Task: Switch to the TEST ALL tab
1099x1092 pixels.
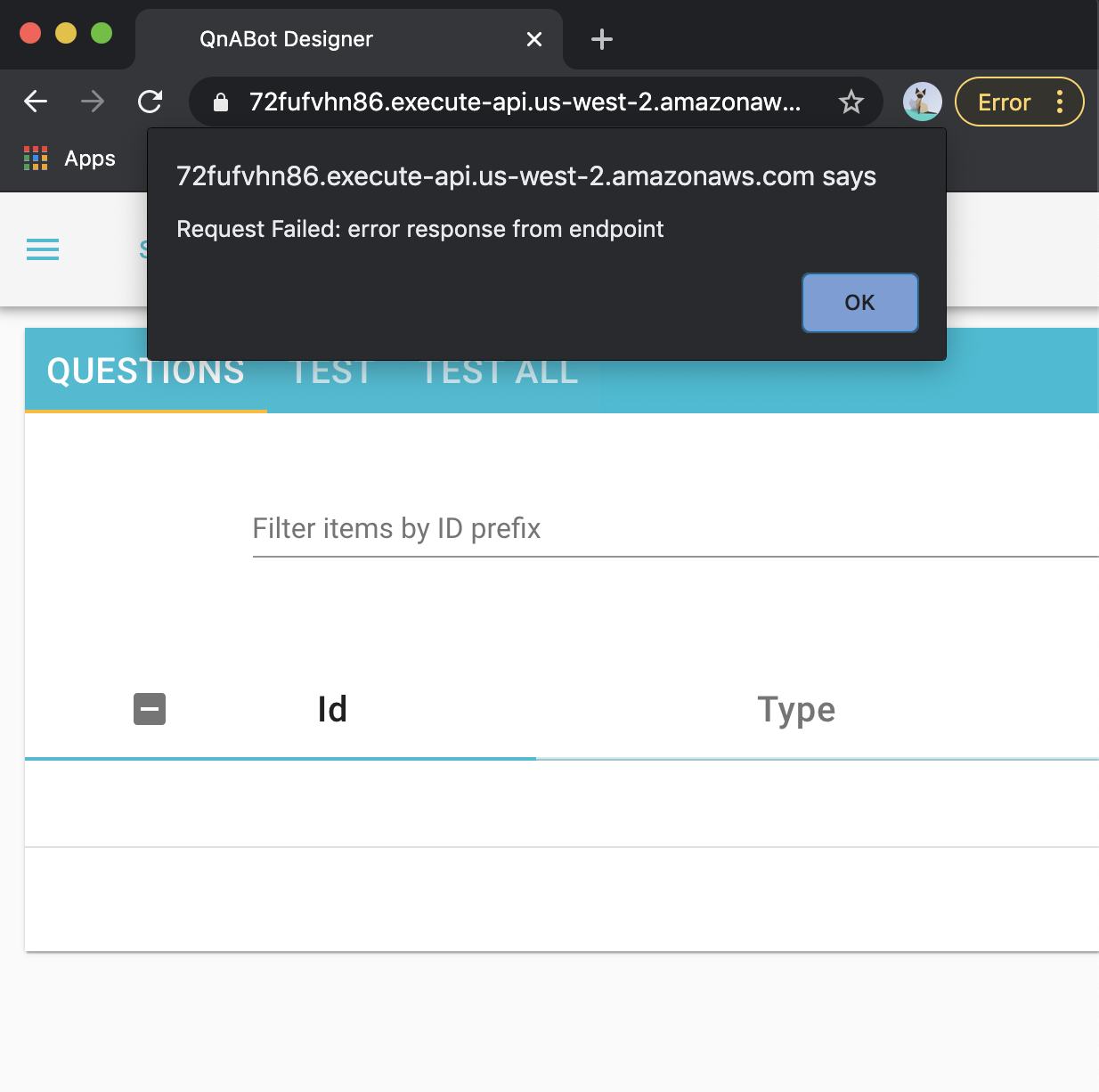Action: tap(499, 371)
